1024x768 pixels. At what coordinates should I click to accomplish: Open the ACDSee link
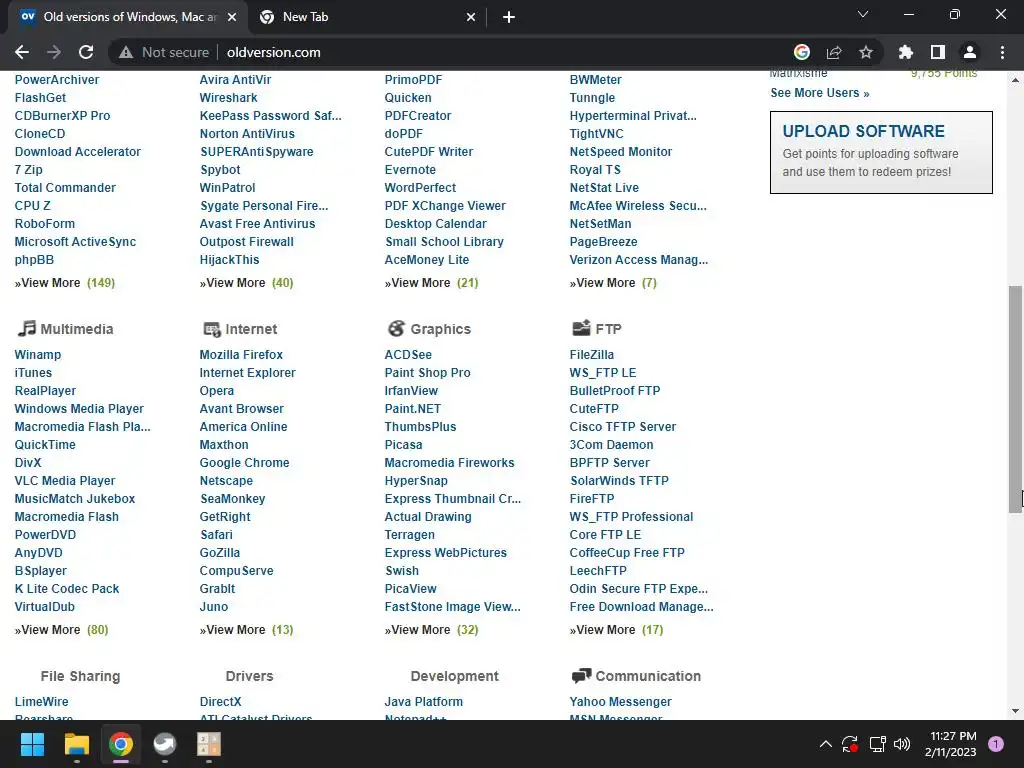click(408, 355)
